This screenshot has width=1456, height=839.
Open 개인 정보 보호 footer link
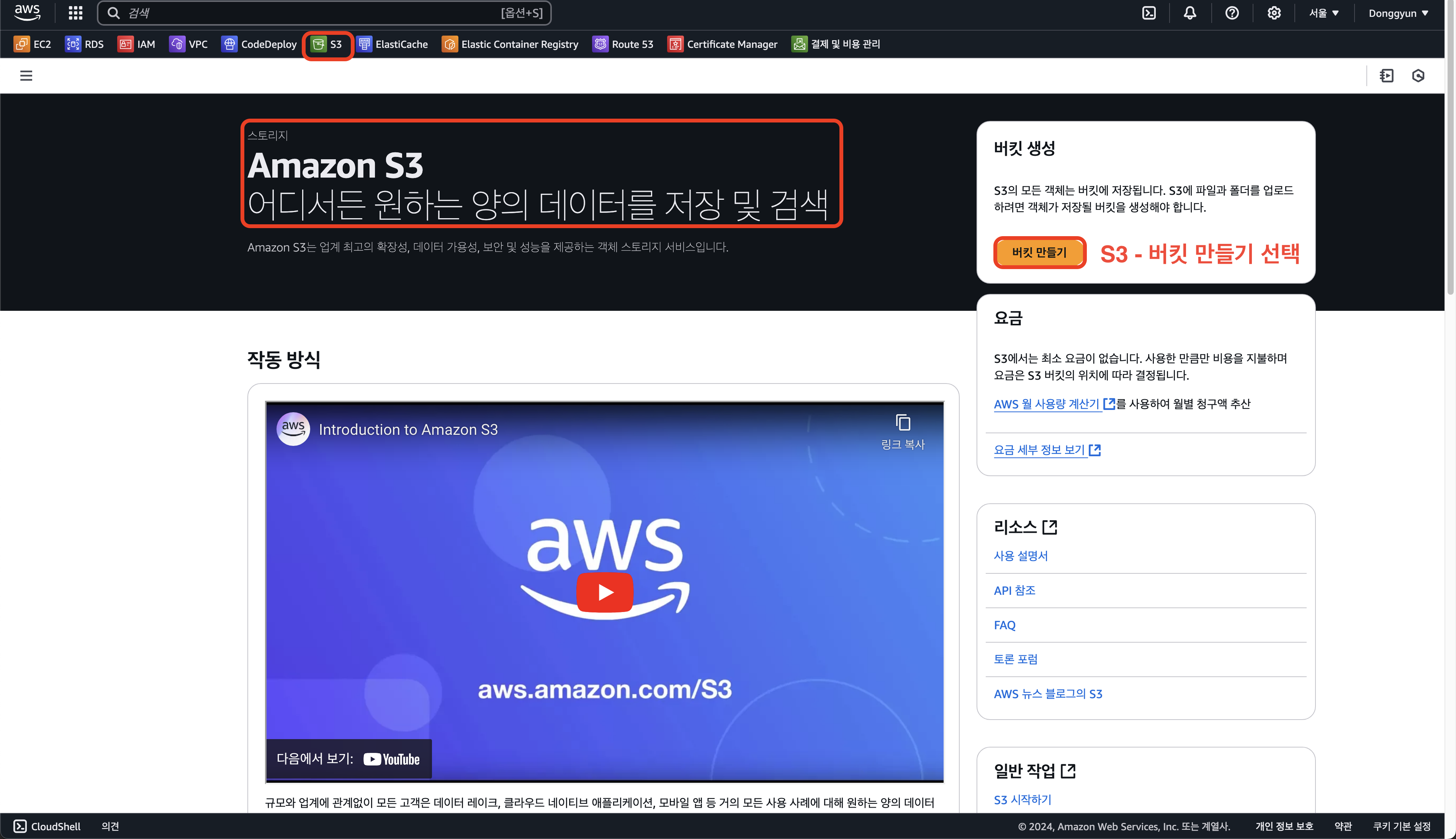tap(1284, 826)
